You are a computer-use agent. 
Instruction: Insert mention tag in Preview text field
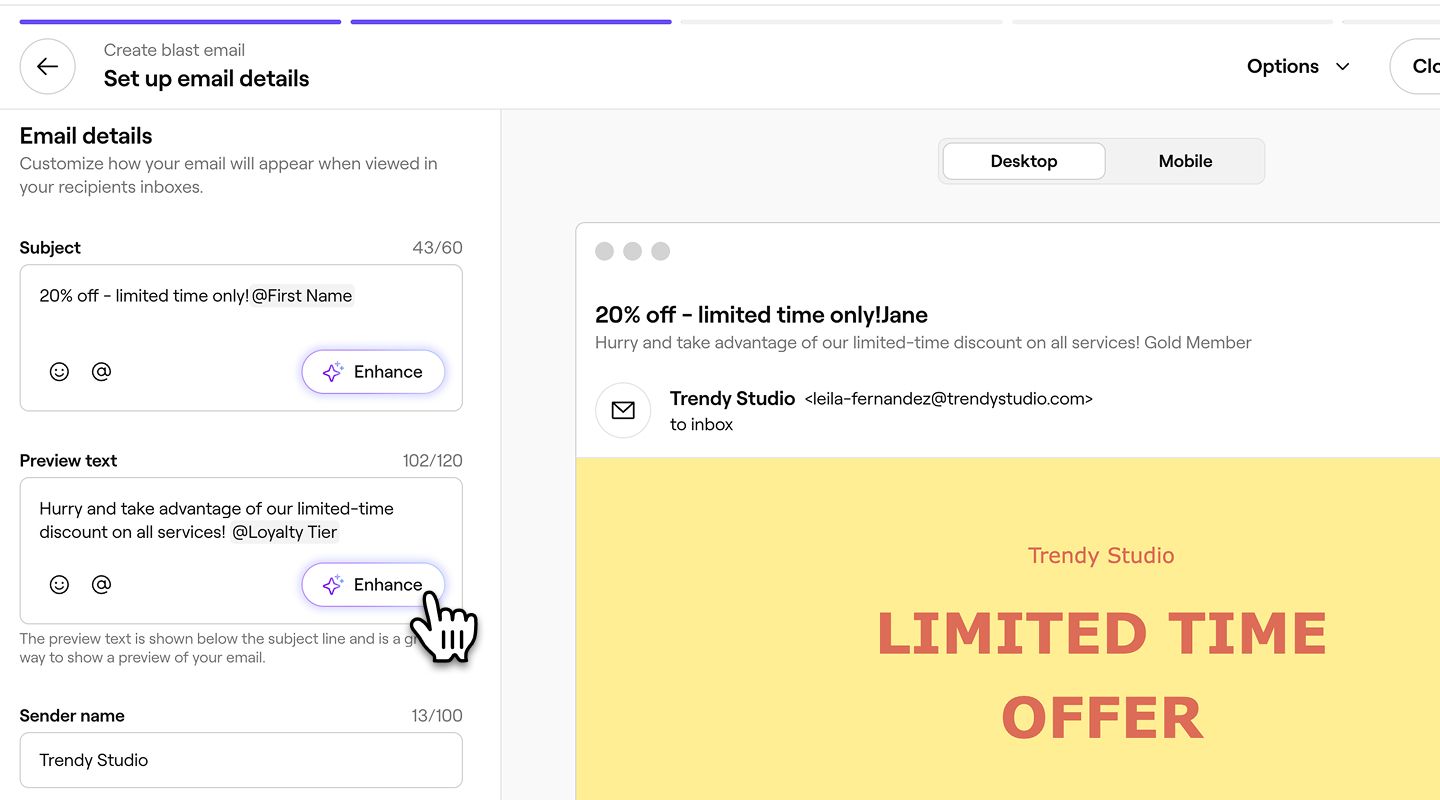tap(101, 585)
